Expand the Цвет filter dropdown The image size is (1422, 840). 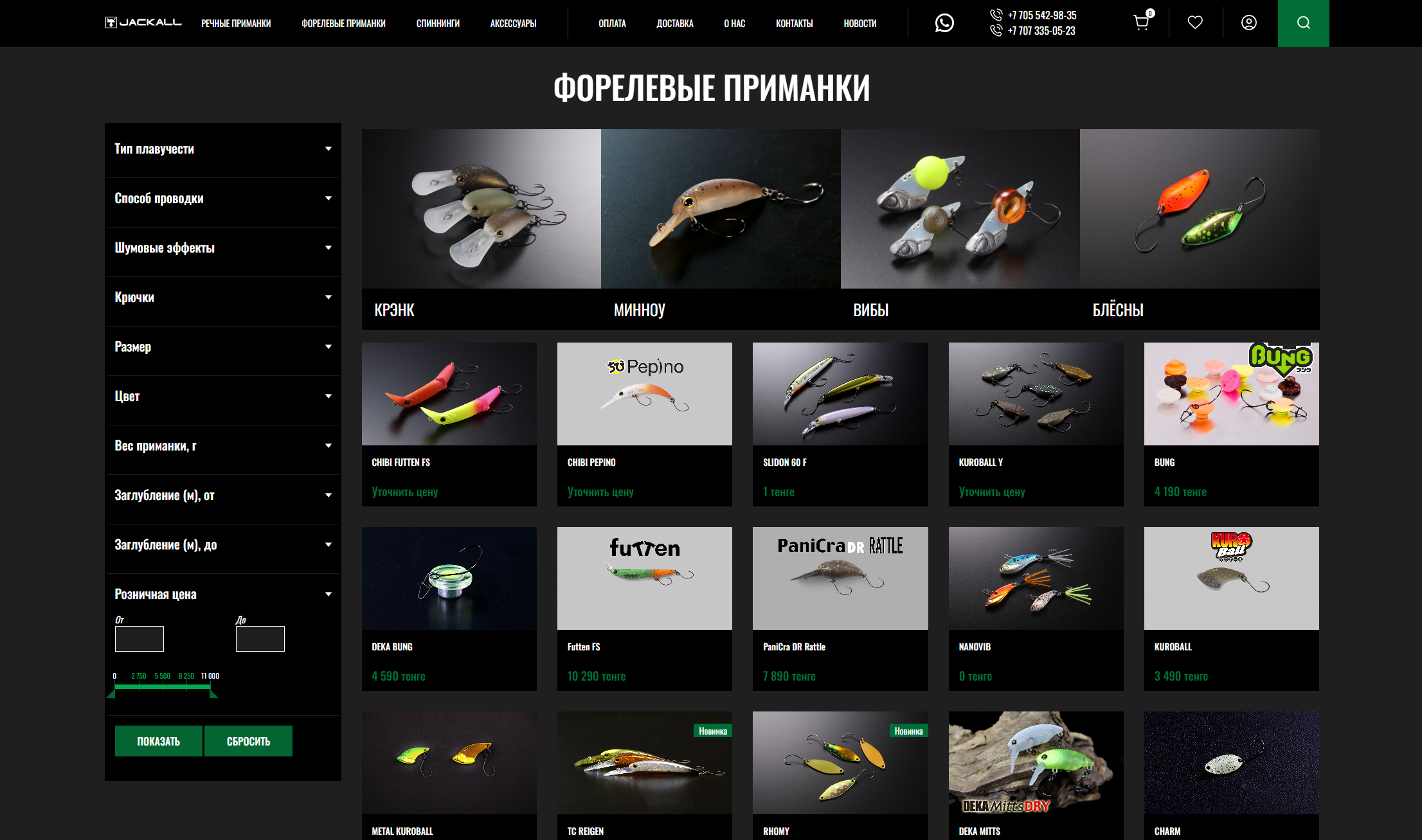click(x=328, y=396)
